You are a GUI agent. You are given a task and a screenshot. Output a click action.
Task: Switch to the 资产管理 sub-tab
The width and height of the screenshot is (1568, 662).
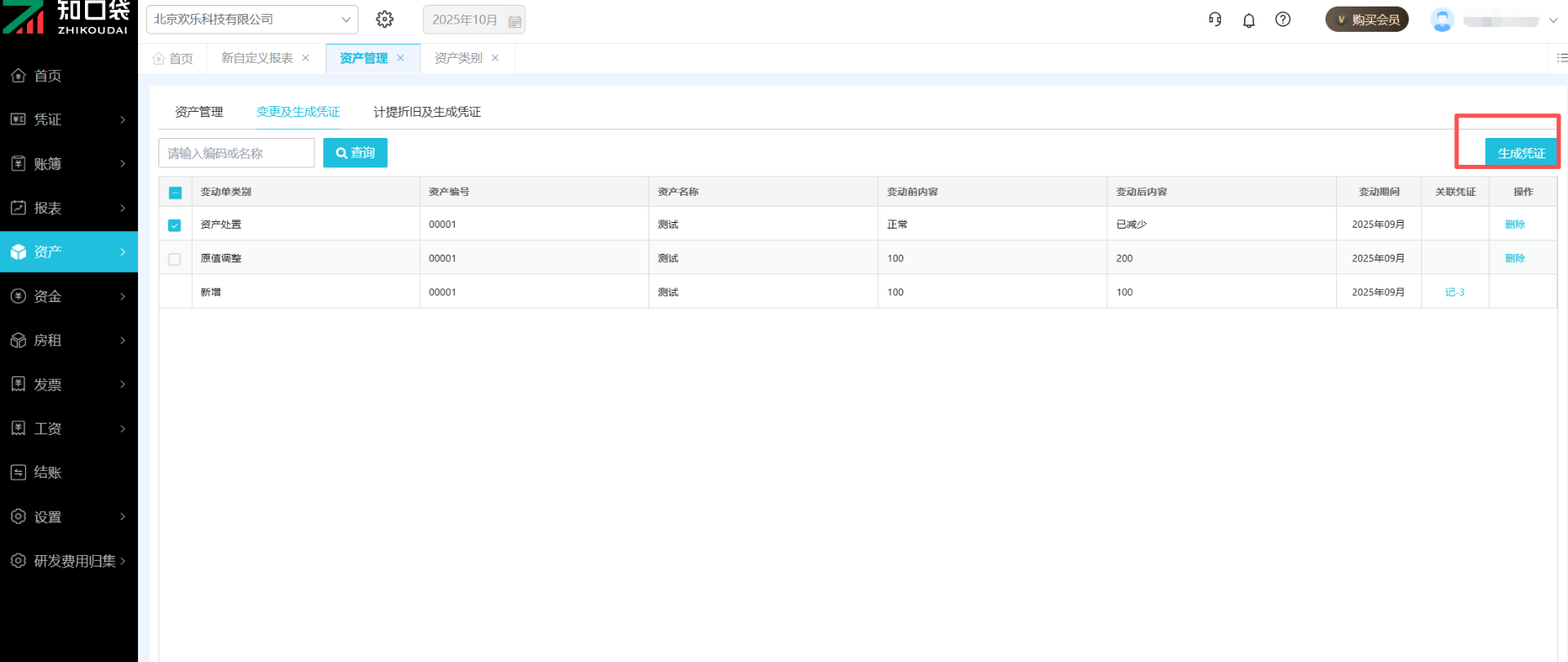point(198,112)
